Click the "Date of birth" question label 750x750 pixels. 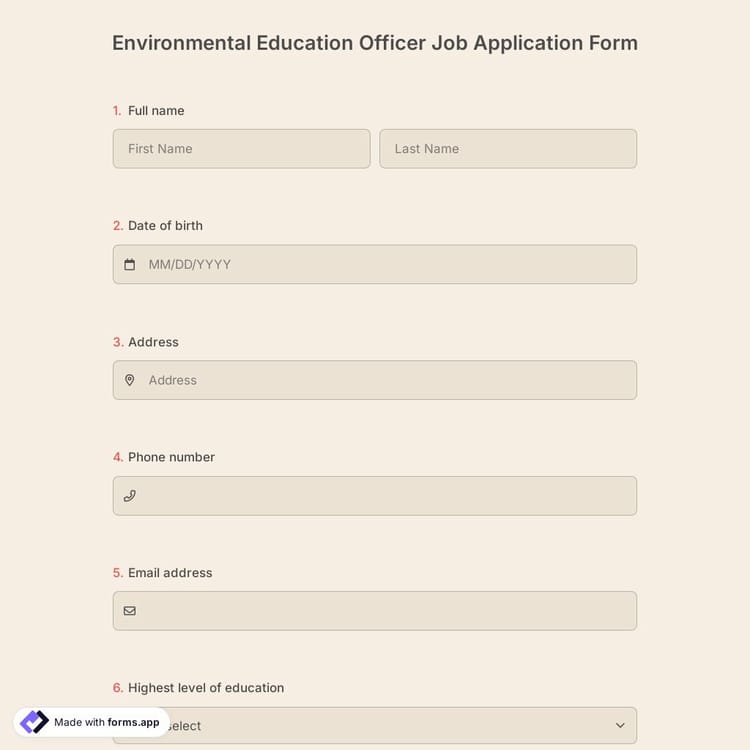coord(165,226)
